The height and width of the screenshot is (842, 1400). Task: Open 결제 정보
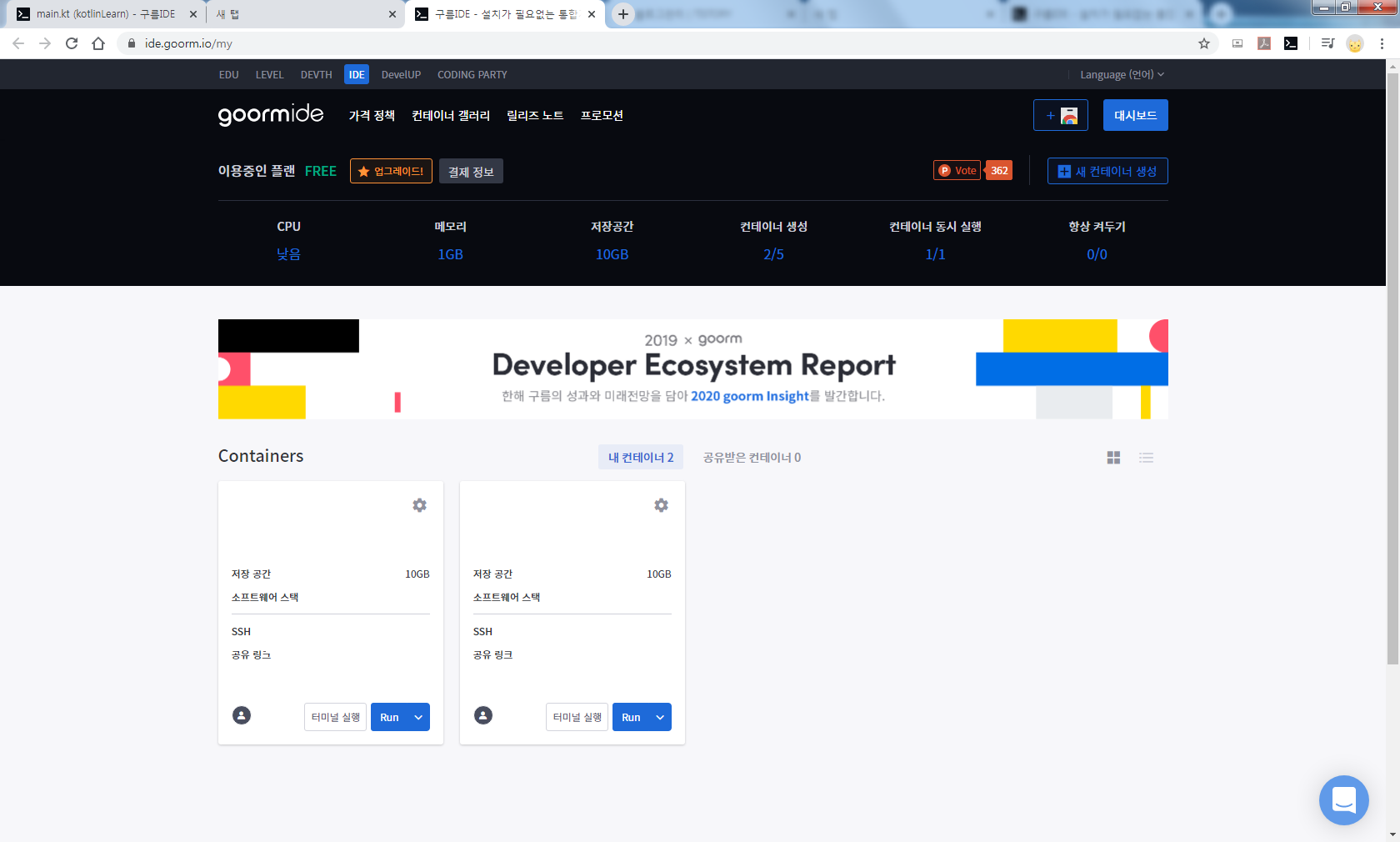pos(471,171)
